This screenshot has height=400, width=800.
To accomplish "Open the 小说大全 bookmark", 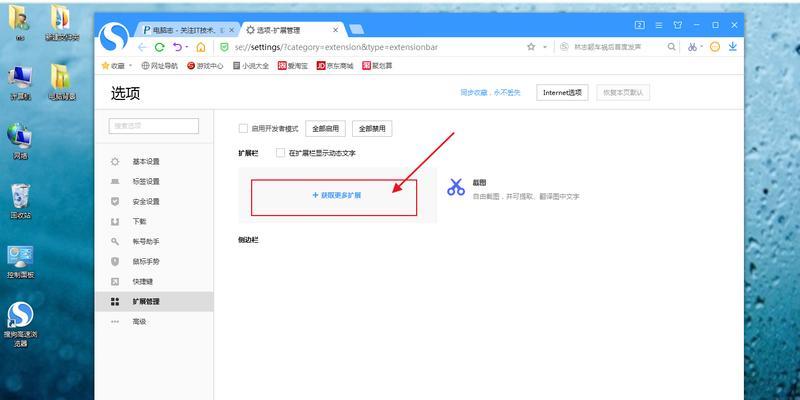I will [251, 66].
